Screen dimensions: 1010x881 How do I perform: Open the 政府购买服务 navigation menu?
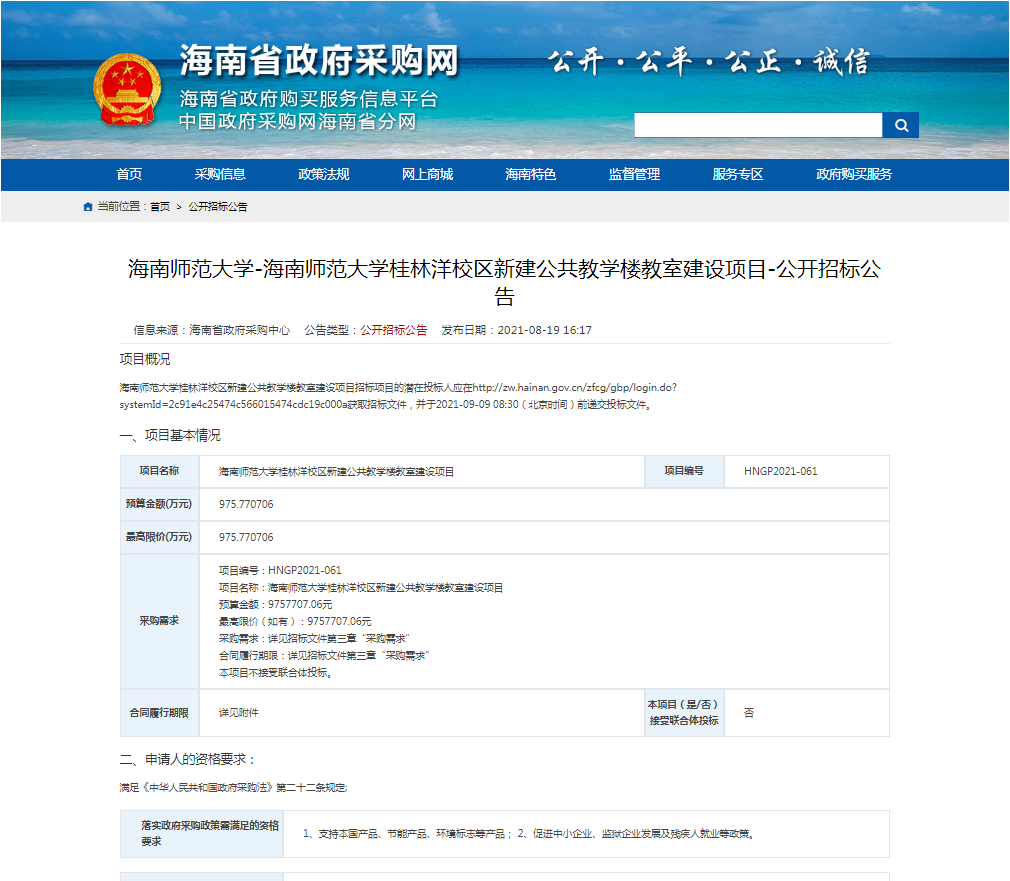pos(853,175)
